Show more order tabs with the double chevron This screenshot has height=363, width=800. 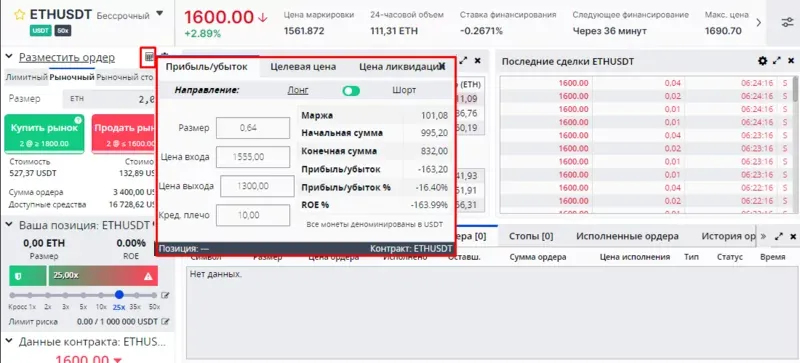pos(763,236)
